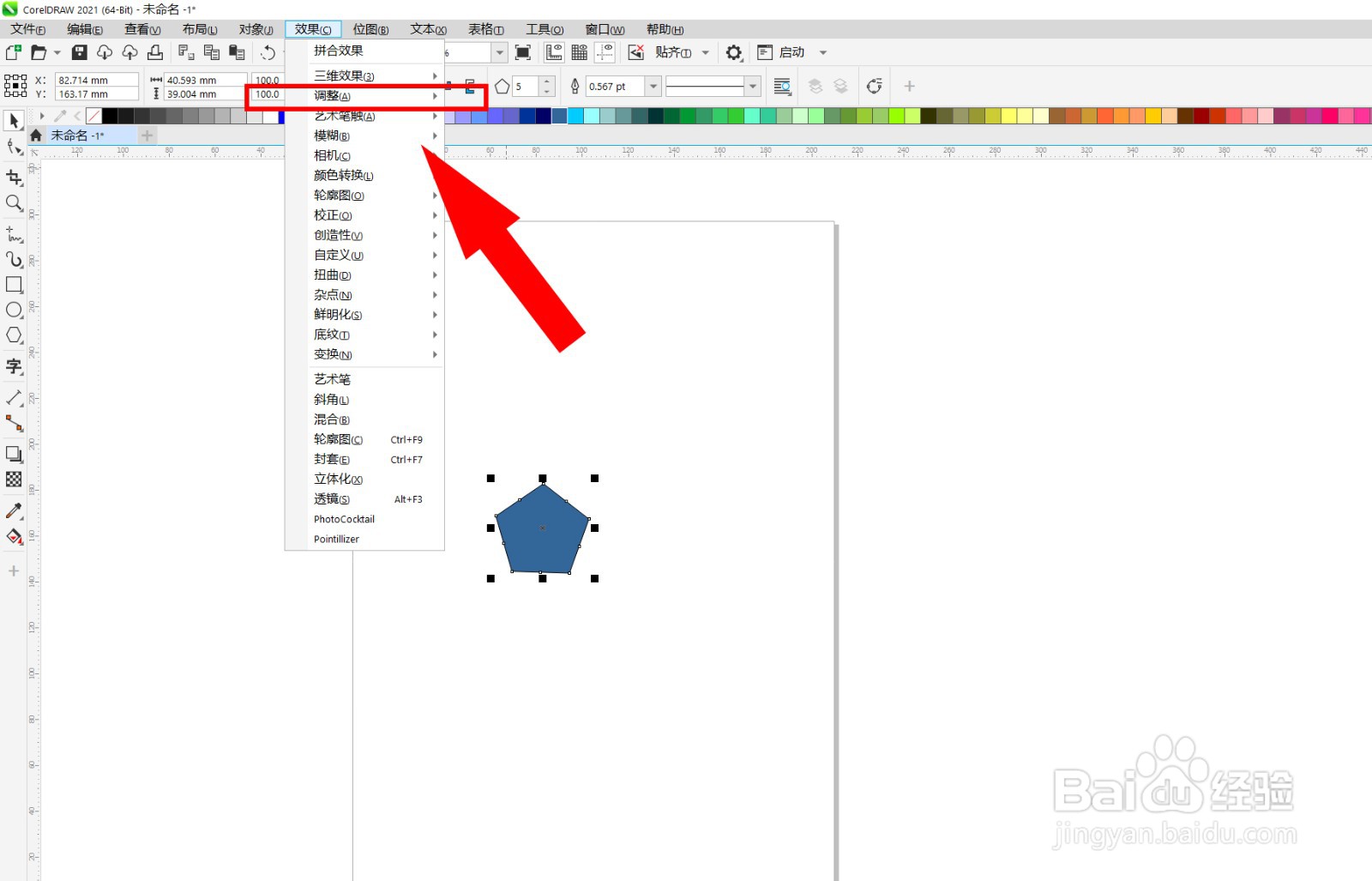Increase polygon sides with stepper
Viewport: 1372px width, 881px height.
[548, 81]
